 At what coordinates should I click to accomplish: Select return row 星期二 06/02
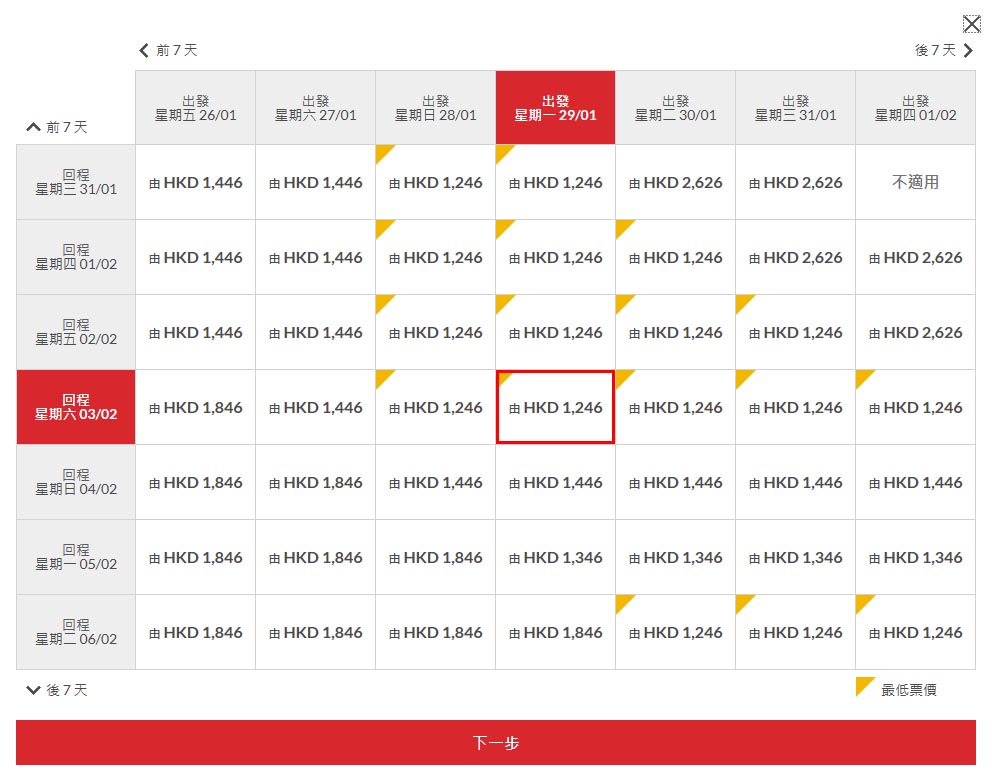click(x=76, y=632)
